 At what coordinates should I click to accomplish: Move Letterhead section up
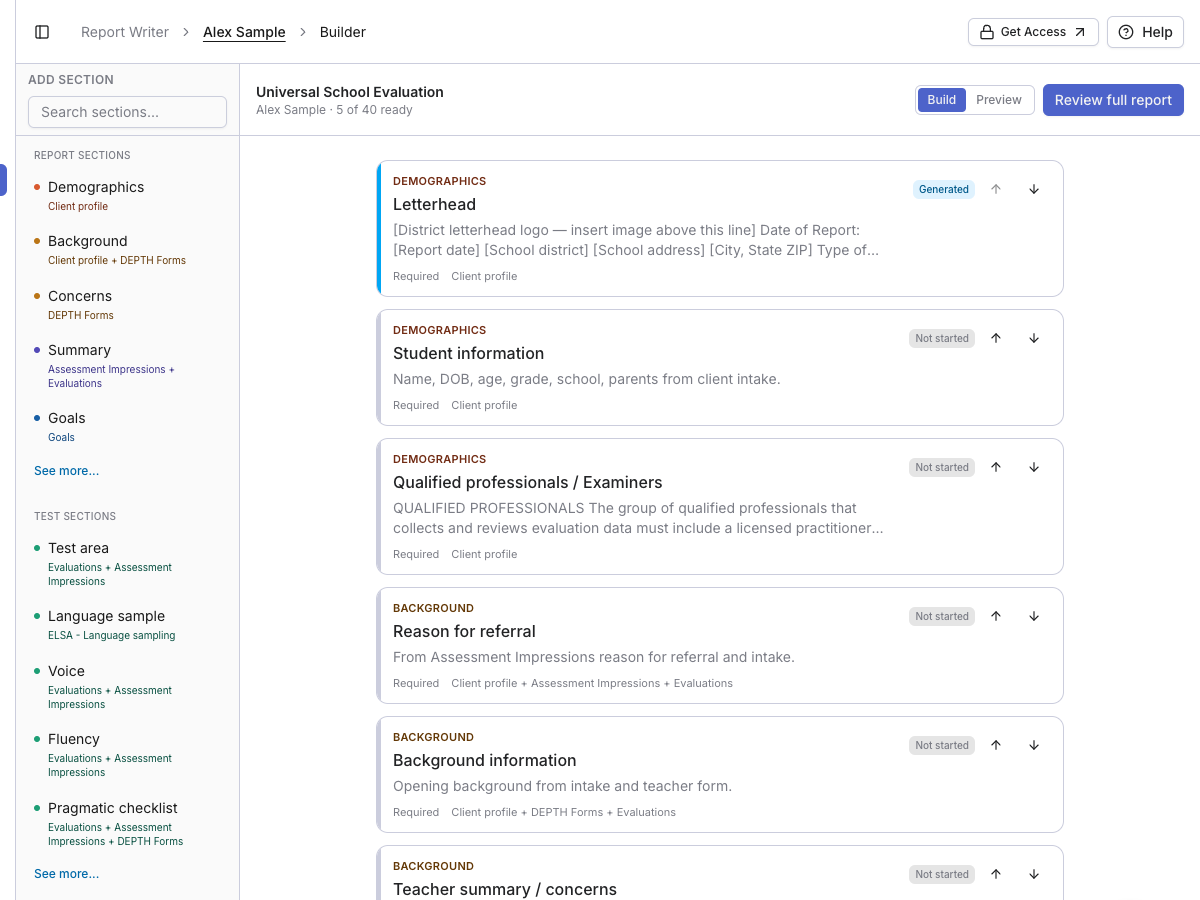996,189
